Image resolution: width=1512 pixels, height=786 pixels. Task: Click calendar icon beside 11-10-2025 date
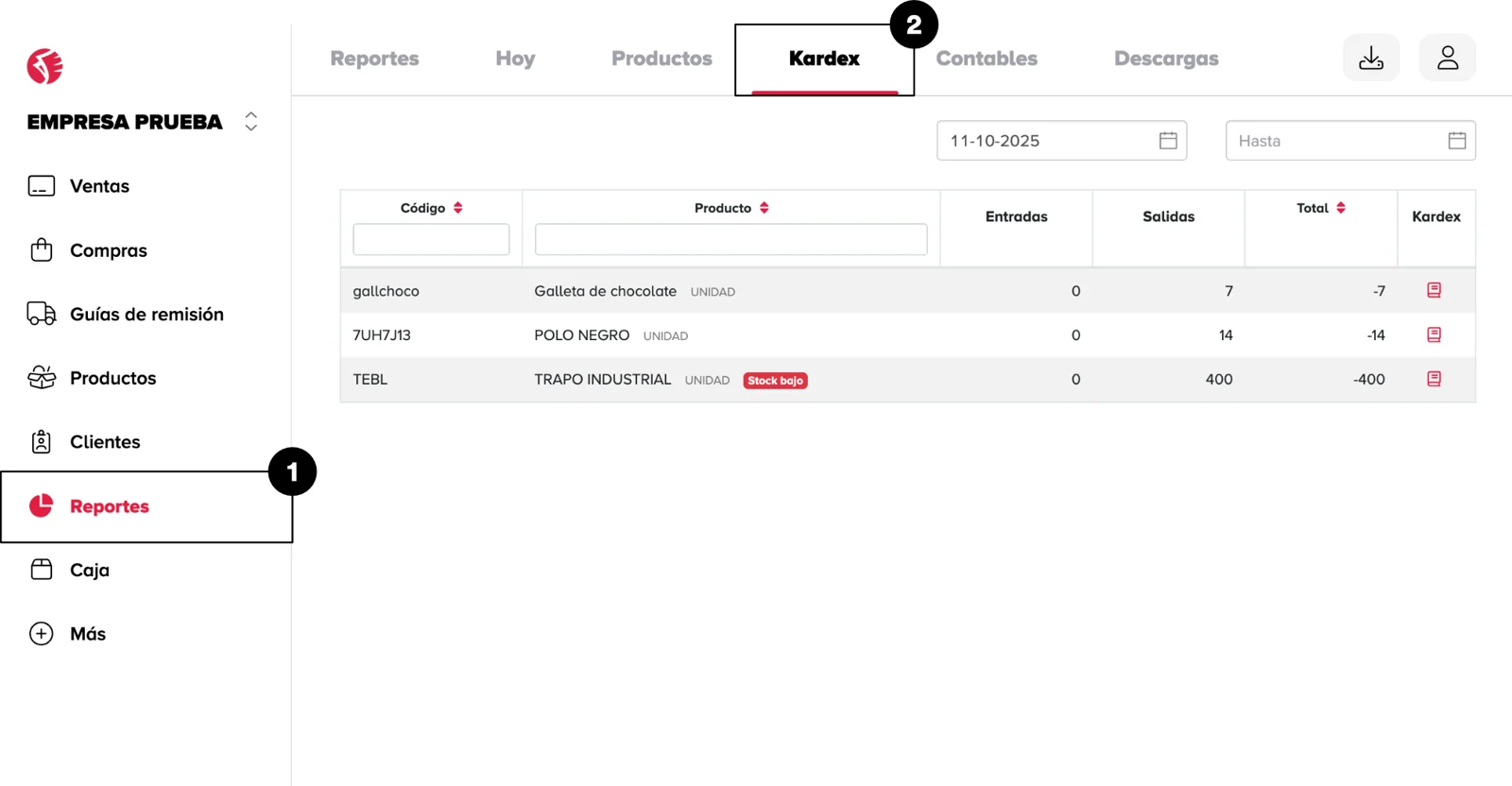click(1168, 141)
